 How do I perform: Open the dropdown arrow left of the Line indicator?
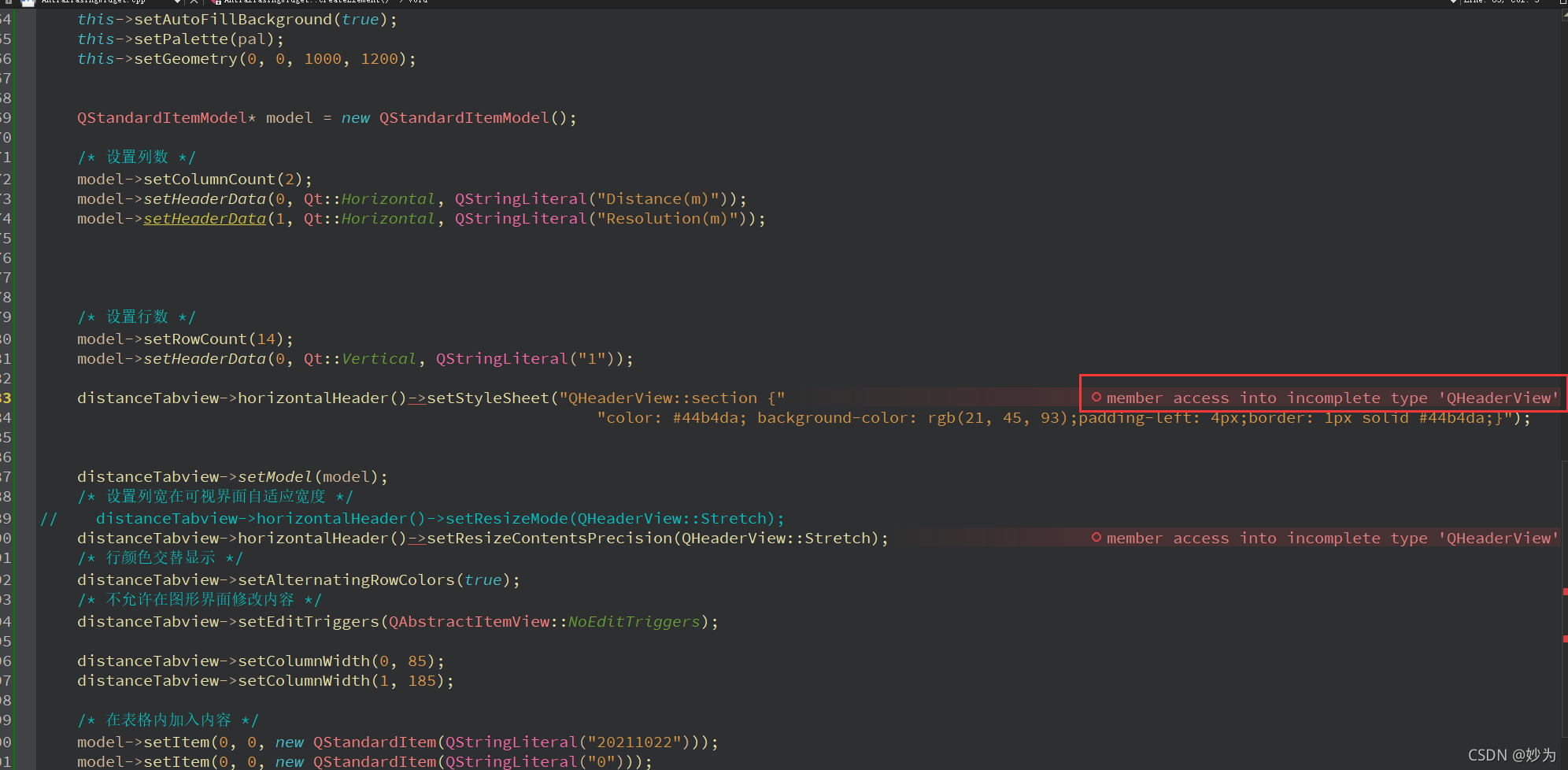click(x=1453, y=2)
